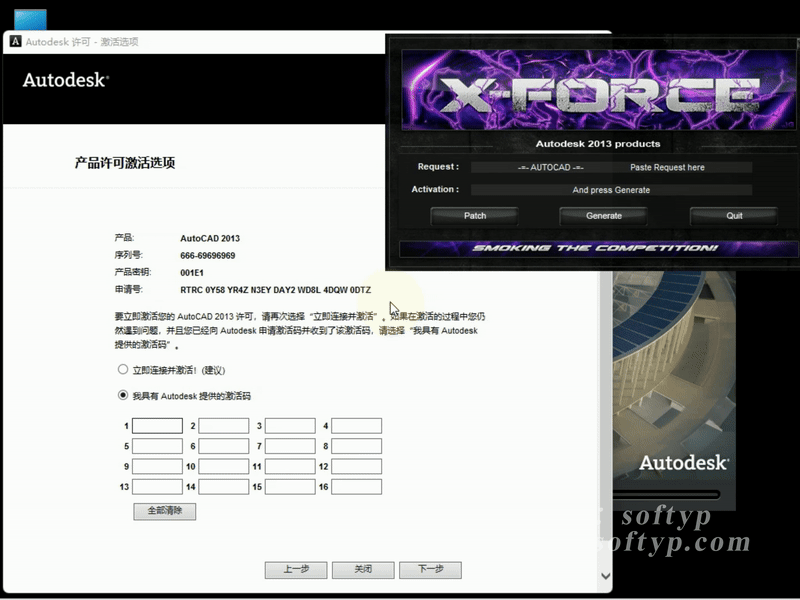Click the Quit button in X-Force
This screenshot has height=600, width=800.
734,216
